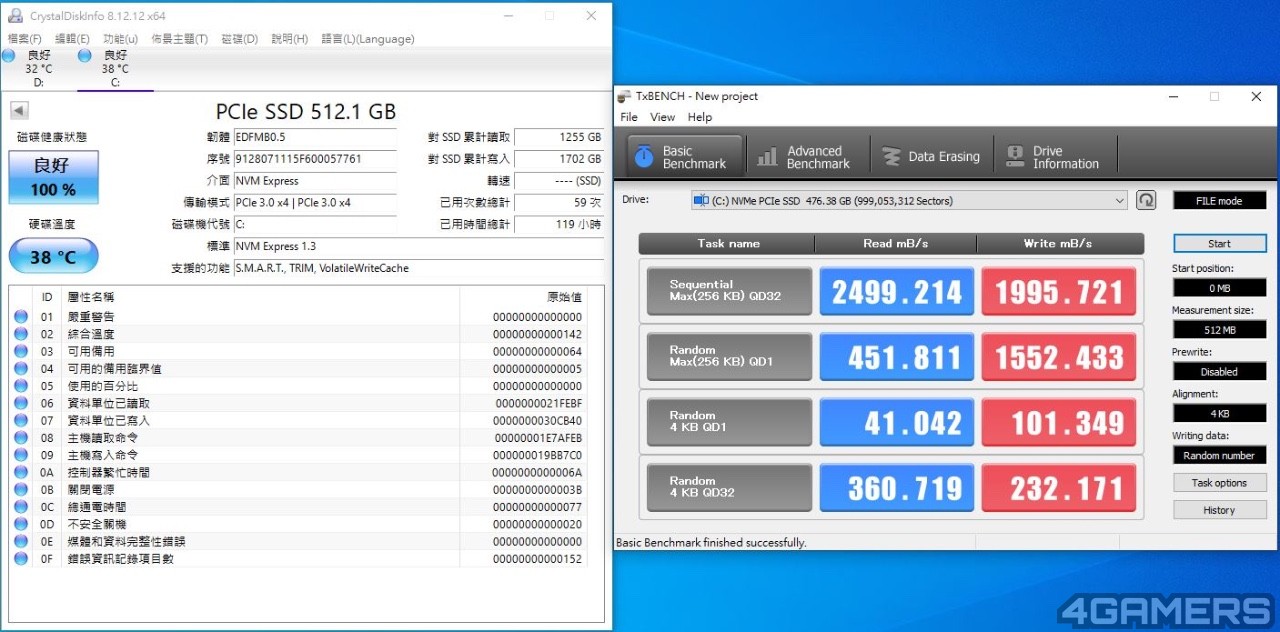Run the Random Max(256 KB) QD1 task
Viewport: 1280px width, 632px height.
click(729, 357)
